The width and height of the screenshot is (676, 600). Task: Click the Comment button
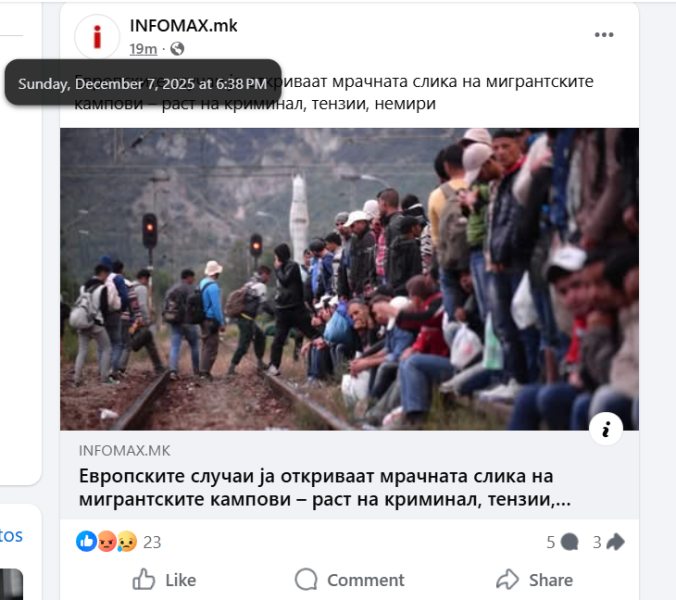(349, 580)
